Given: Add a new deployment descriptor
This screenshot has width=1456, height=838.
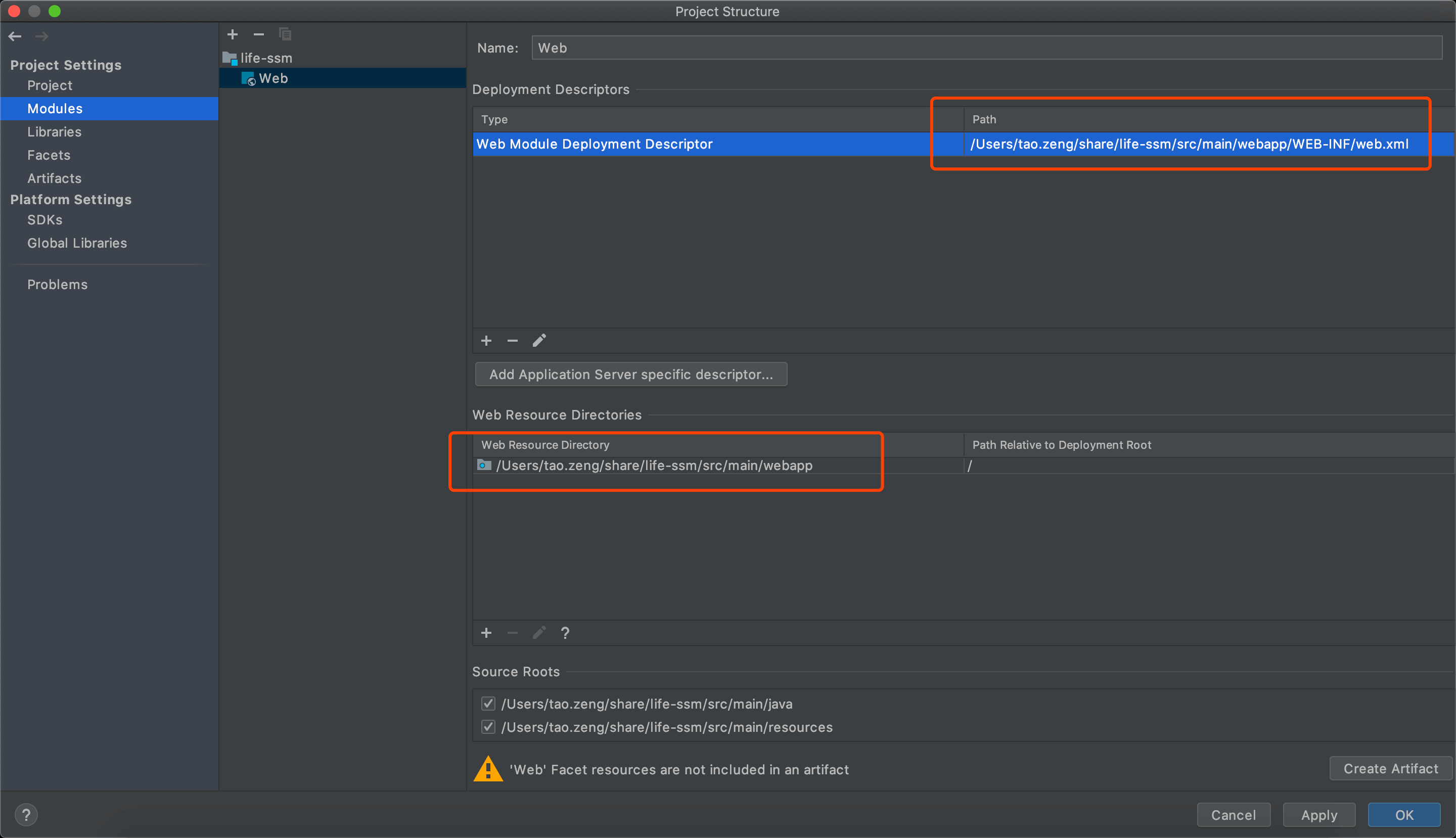Looking at the screenshot, I should click(486, 341).
